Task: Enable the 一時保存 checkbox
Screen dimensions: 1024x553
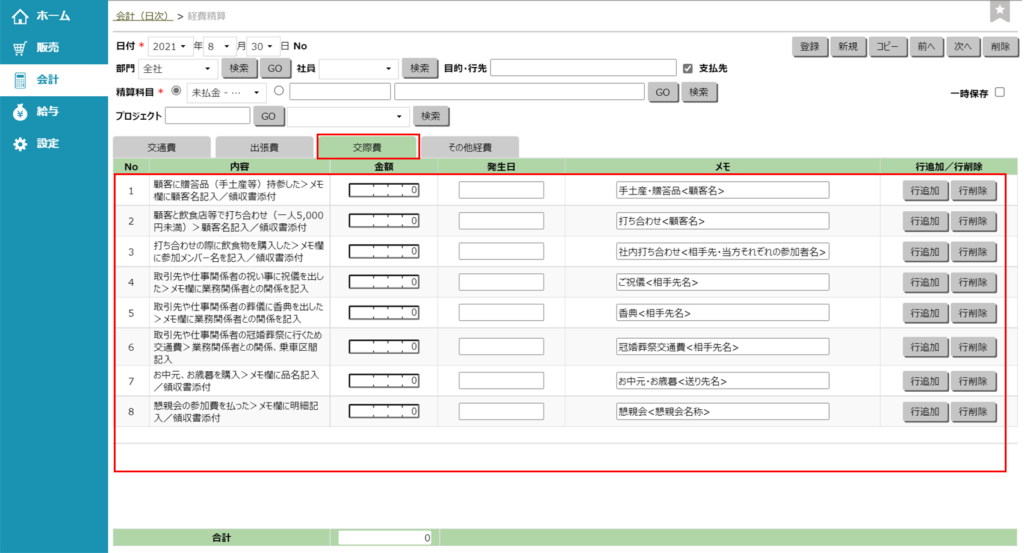Action: [x=999, y=93]
